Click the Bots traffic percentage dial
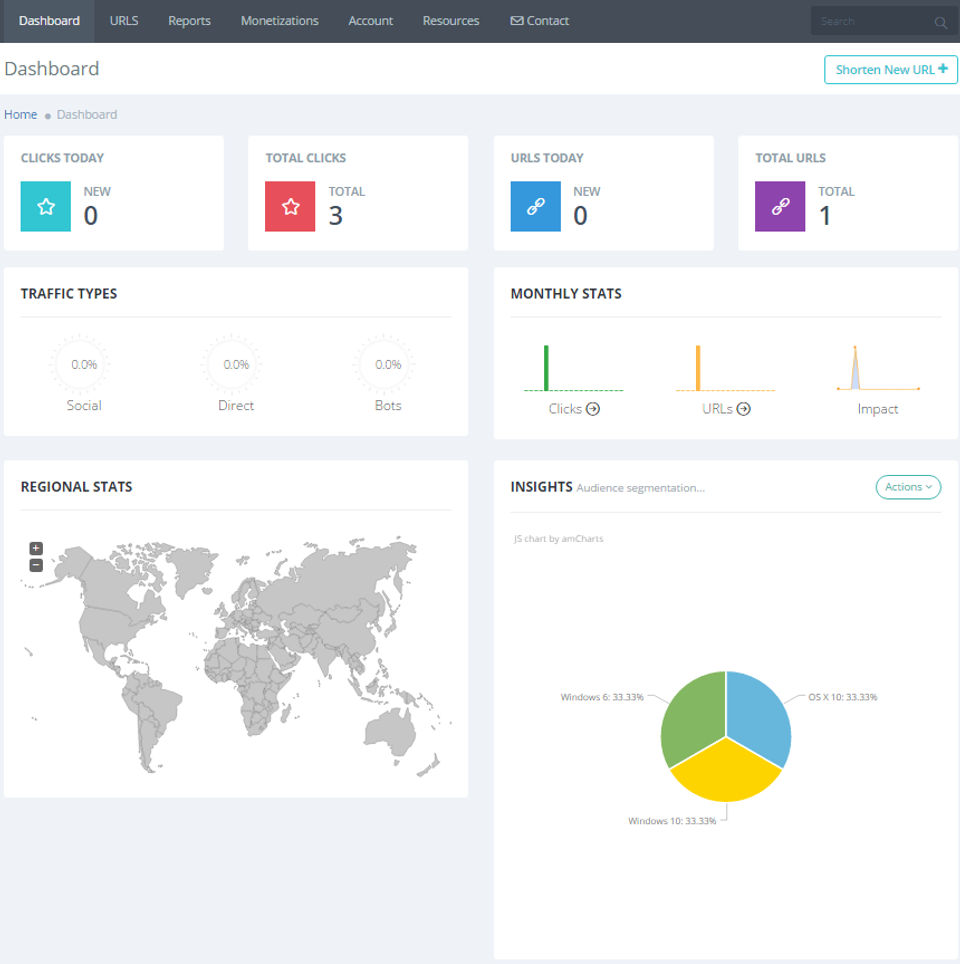 [x=384, y=364]
